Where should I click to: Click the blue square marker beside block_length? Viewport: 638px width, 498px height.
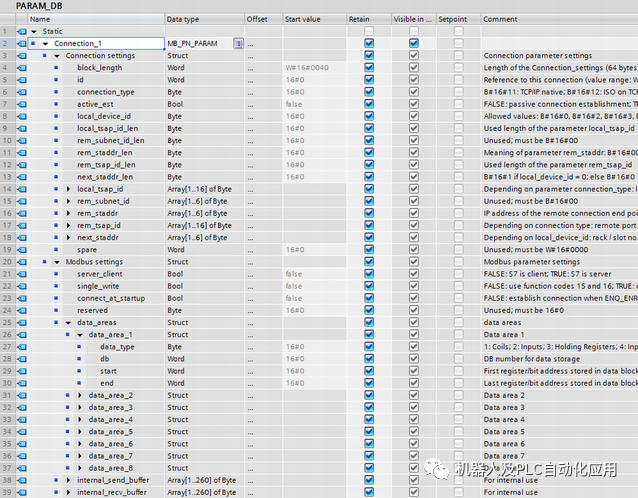(x=56, y=68)
